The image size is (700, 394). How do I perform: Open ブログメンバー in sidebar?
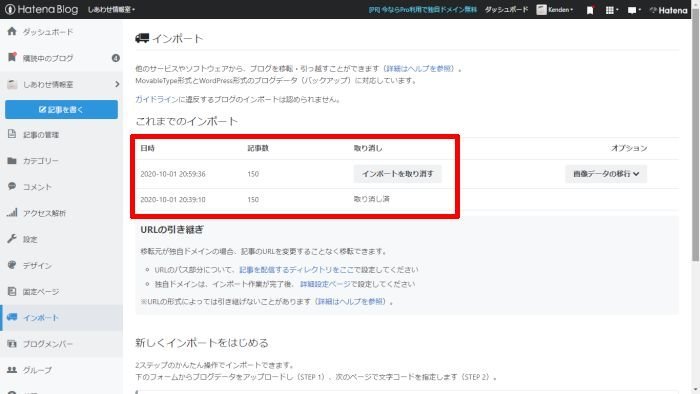[x=48, y=344]
